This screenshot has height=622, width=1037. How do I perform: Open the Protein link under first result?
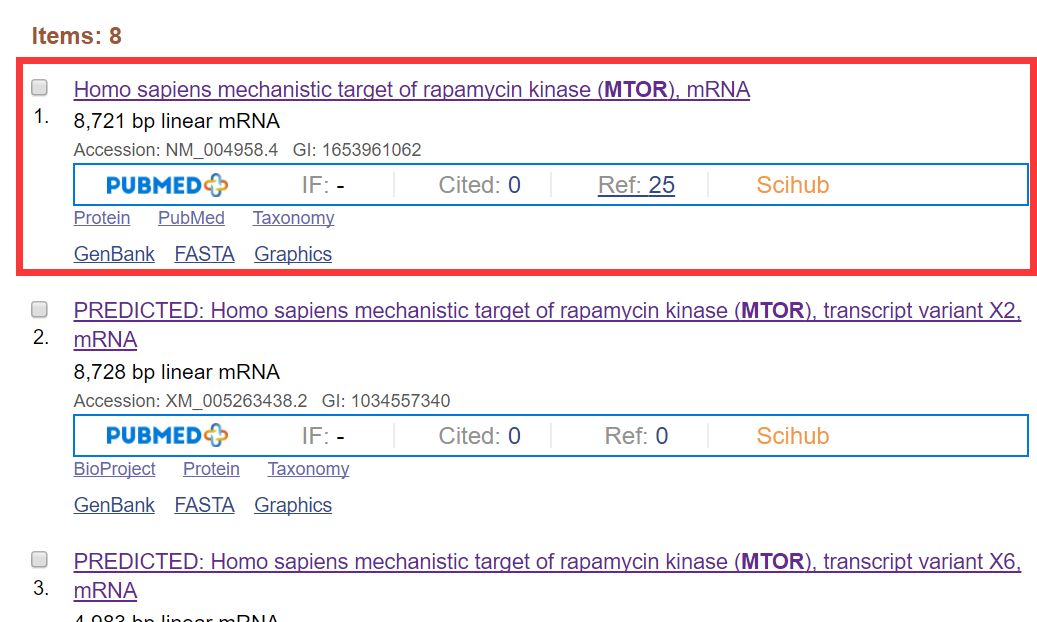point(102,217)
